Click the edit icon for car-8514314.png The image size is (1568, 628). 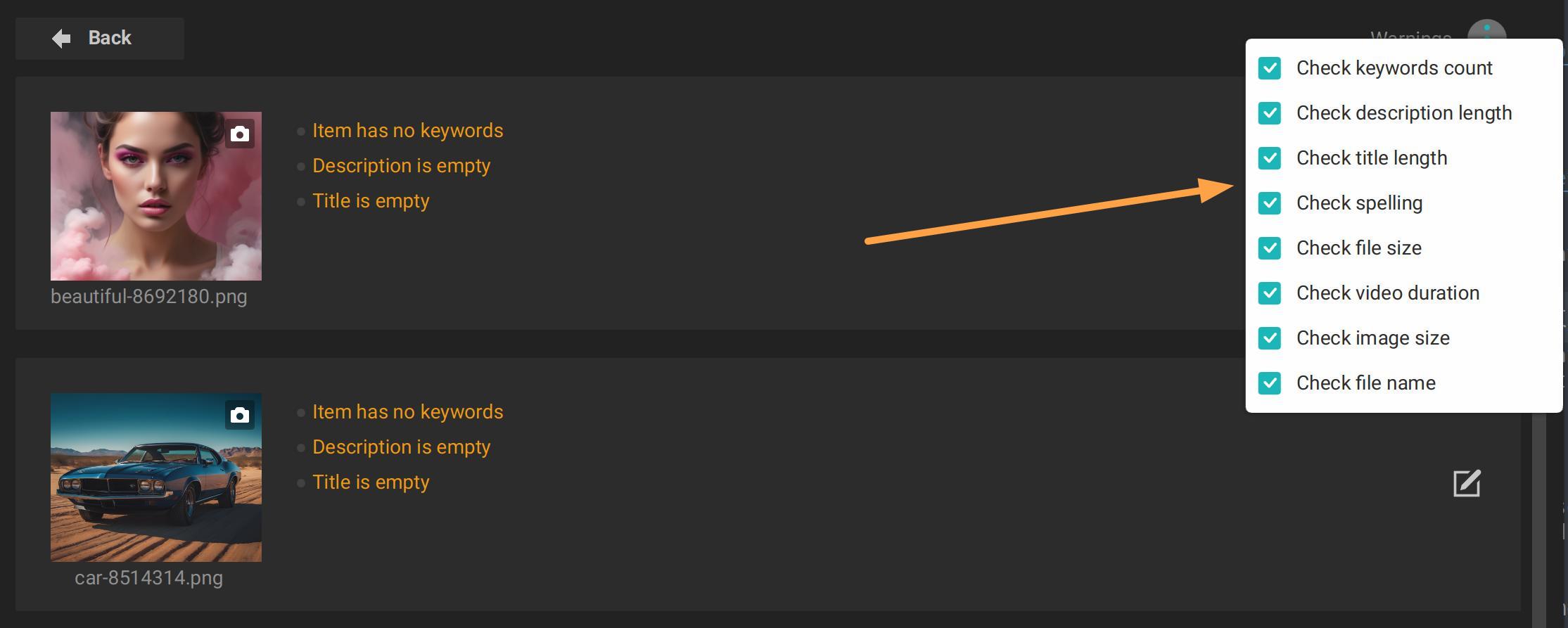[1467, 483]
